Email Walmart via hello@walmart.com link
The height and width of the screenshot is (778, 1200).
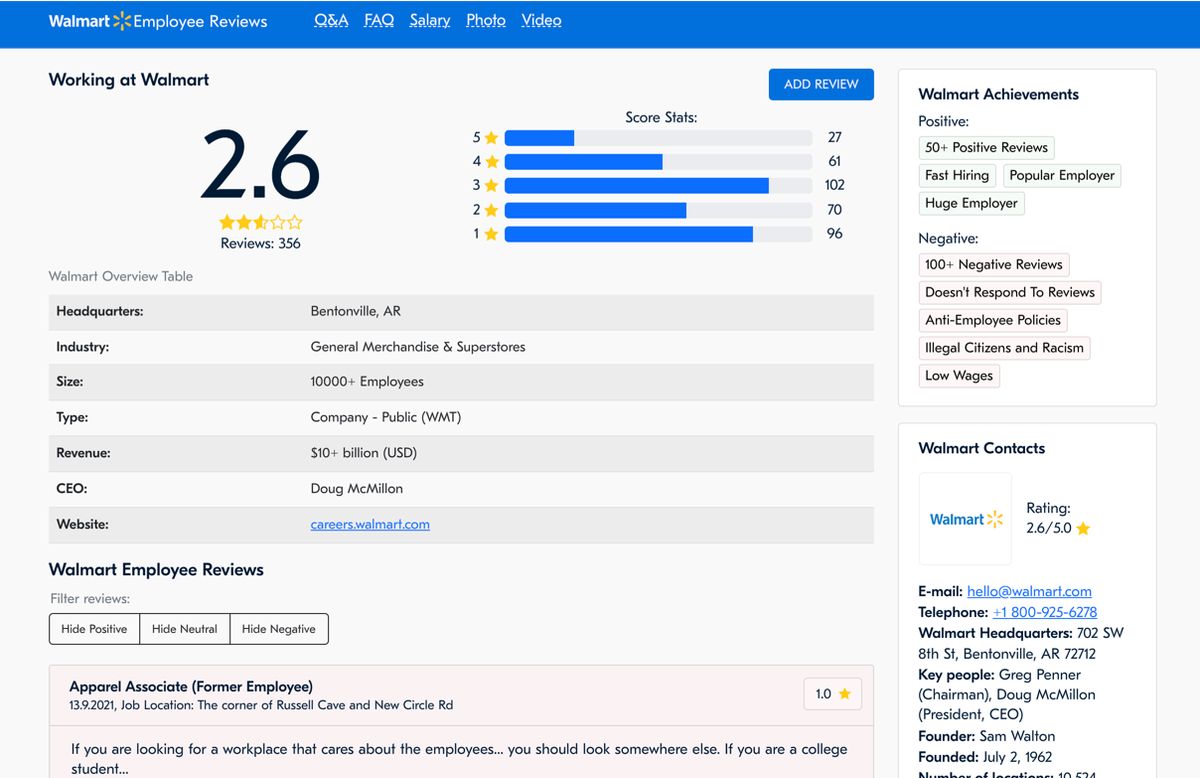(1029, 591)
